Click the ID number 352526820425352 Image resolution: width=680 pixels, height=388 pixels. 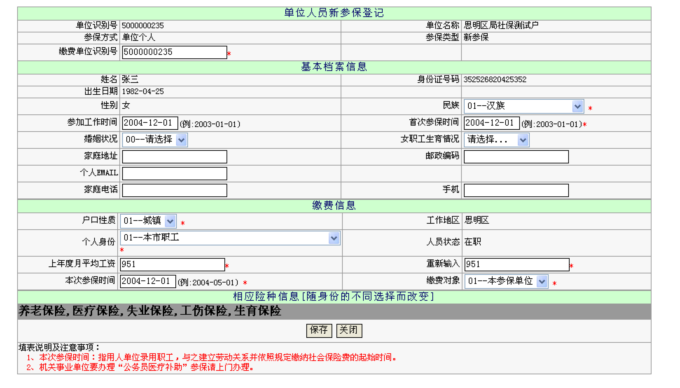(x=495, y=80)
